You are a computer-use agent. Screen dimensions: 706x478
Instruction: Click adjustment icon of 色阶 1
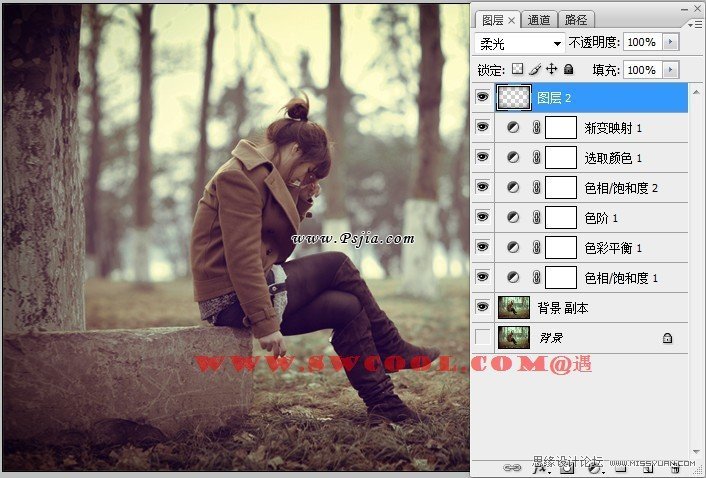click(x=513, y=218)
